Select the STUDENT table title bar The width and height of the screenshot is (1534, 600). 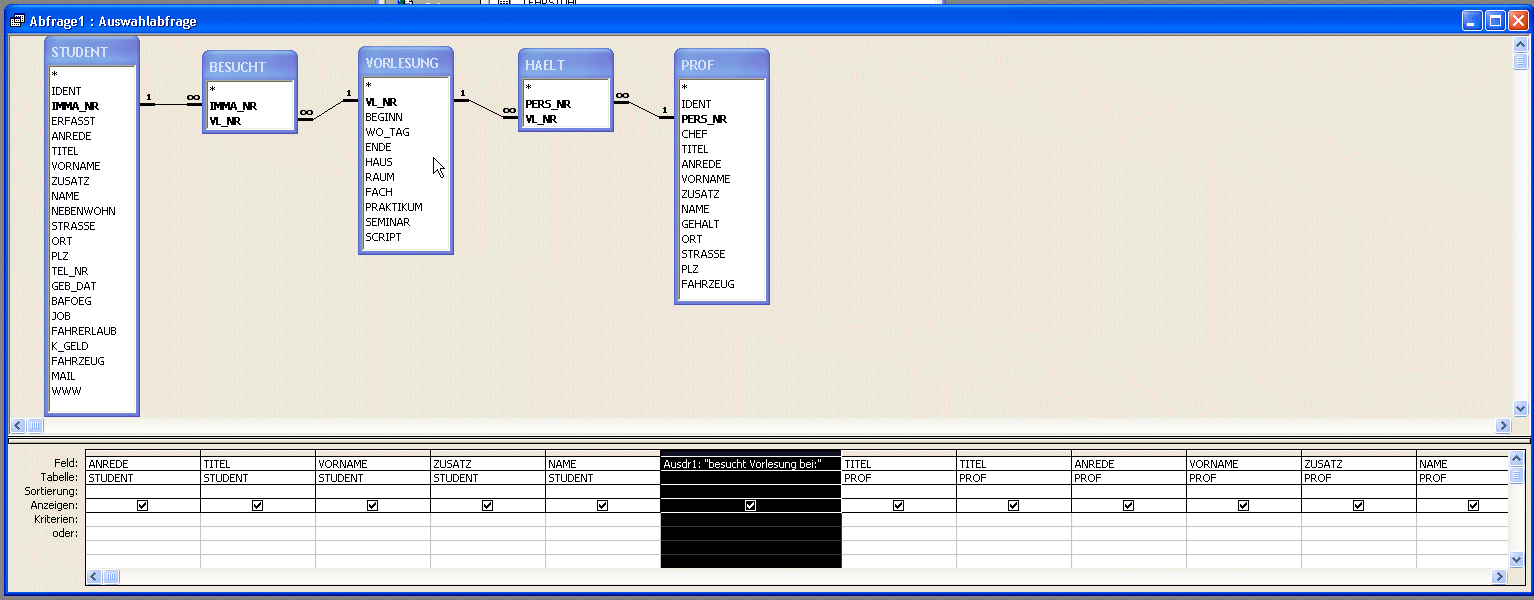tap(92, 52)
